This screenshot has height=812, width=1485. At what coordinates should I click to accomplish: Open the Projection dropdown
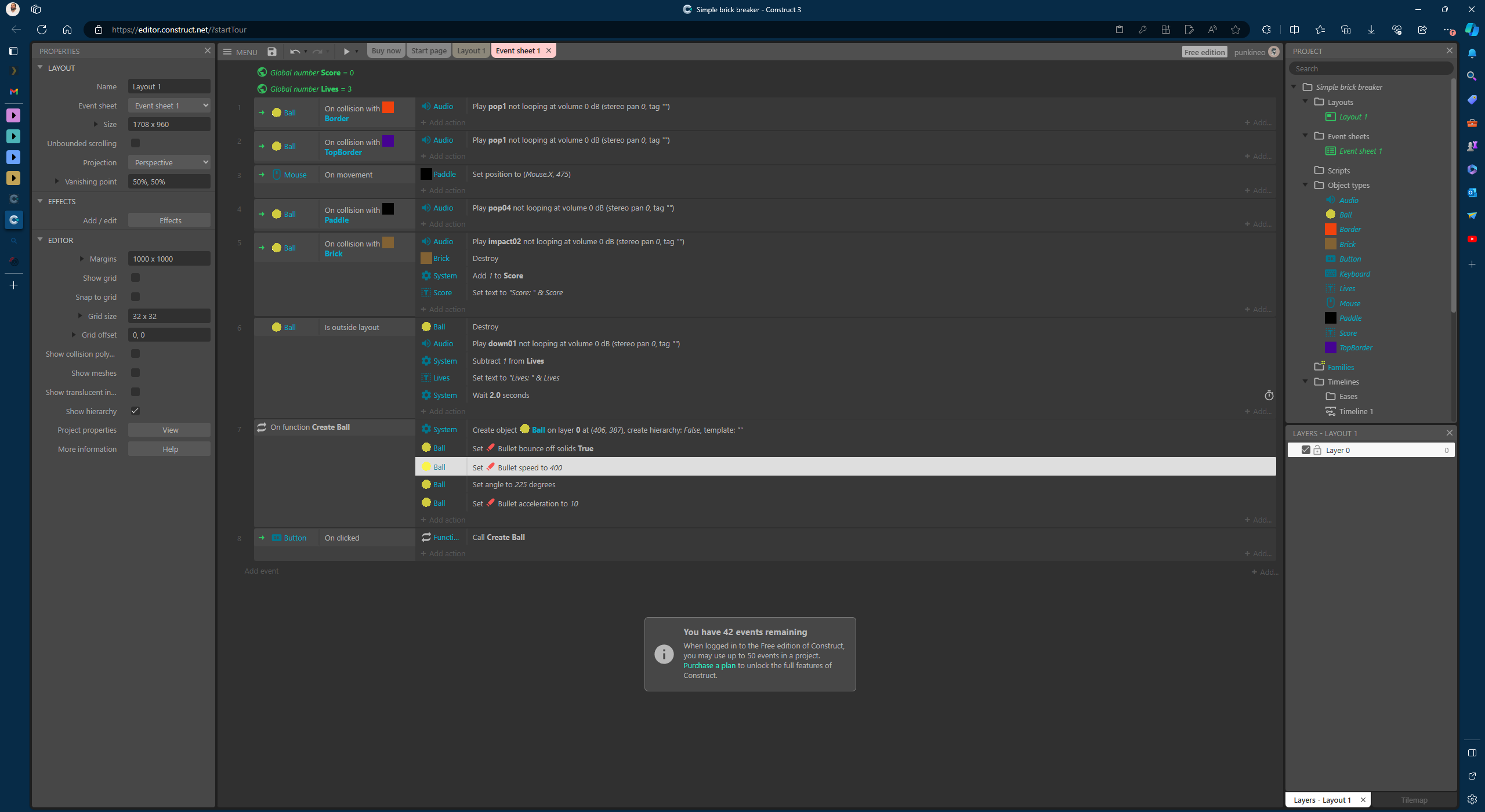tap(169, 162)
